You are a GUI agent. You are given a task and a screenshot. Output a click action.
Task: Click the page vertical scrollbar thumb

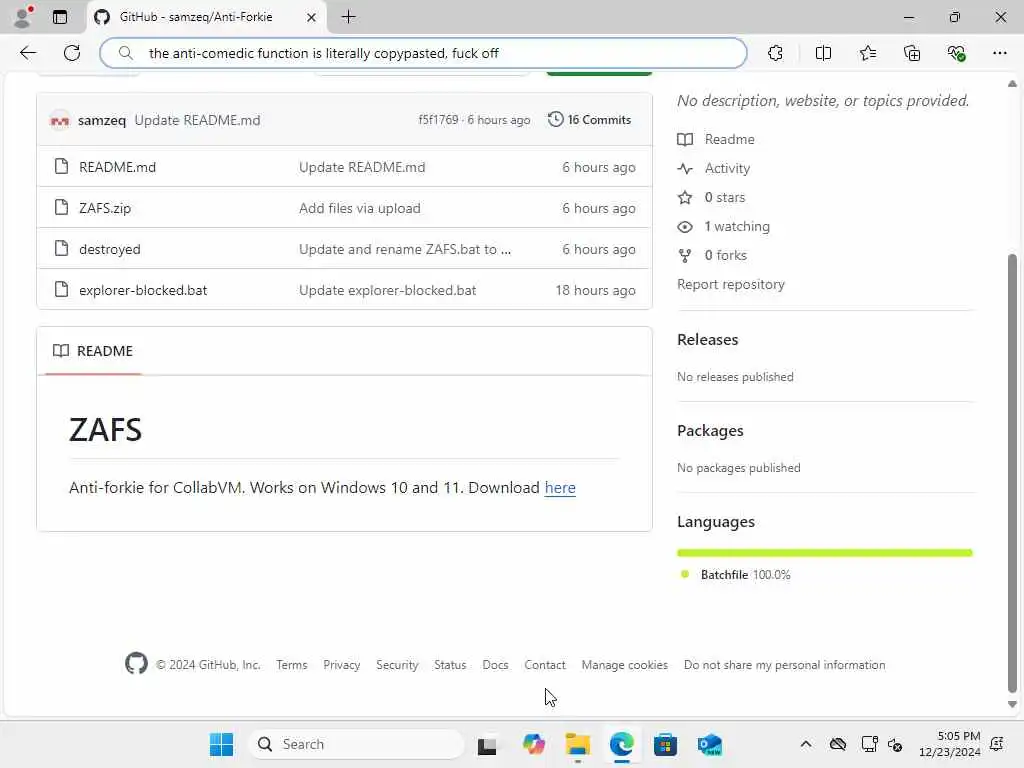[1012, 473]
